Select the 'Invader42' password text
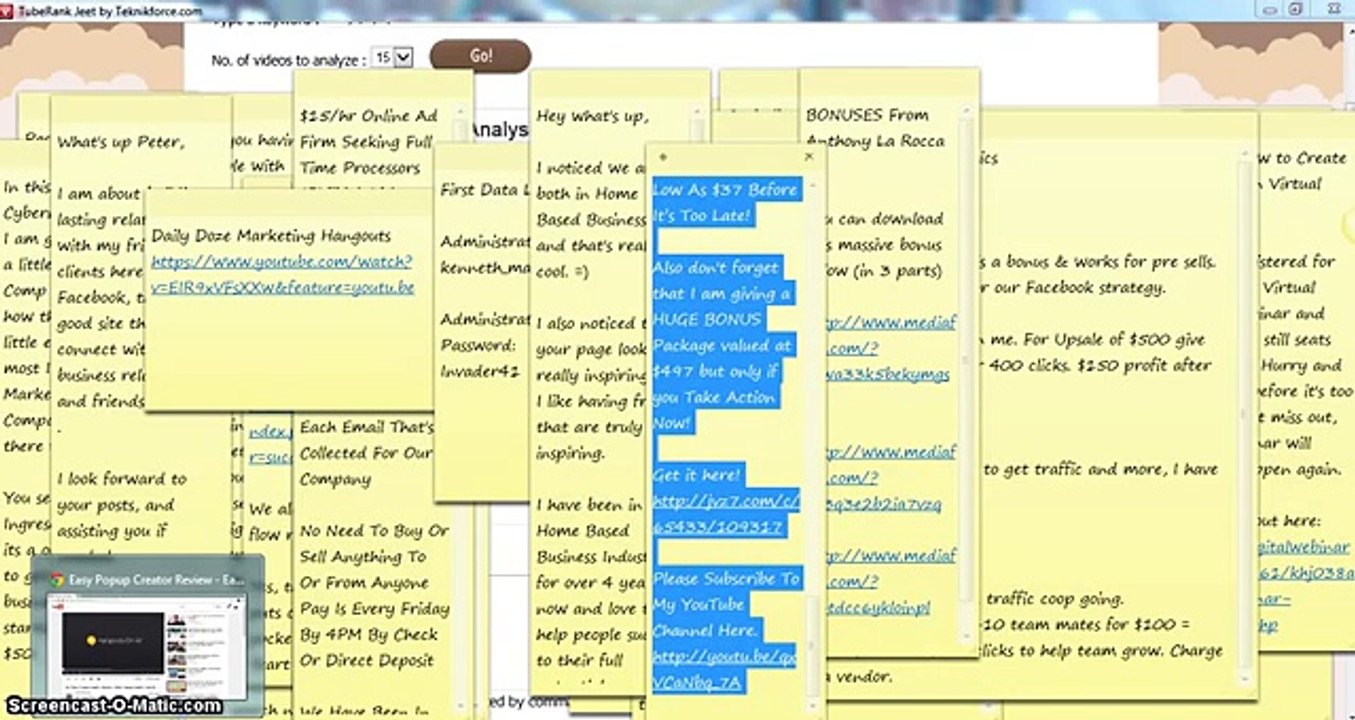 click(x=482, y=370)
